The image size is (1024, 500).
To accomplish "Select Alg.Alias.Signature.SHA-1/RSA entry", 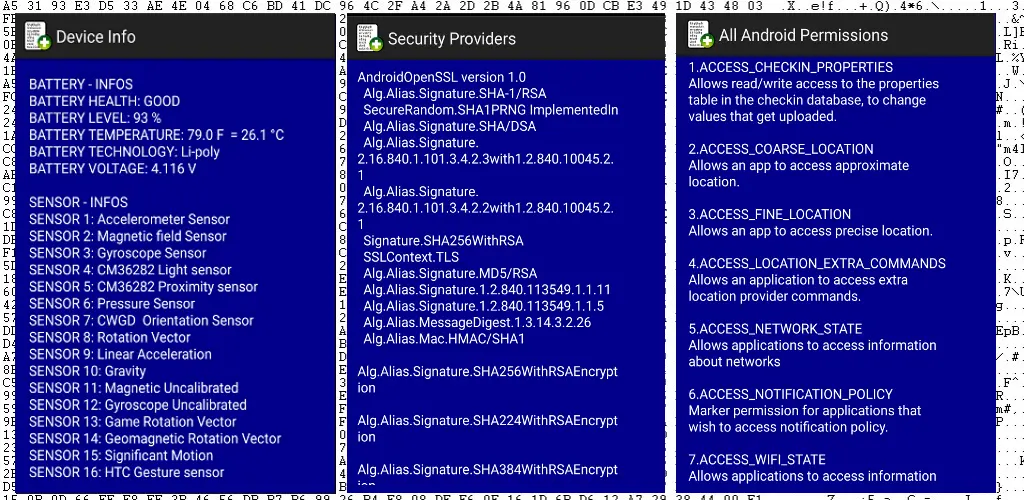I will coord(455,93).
